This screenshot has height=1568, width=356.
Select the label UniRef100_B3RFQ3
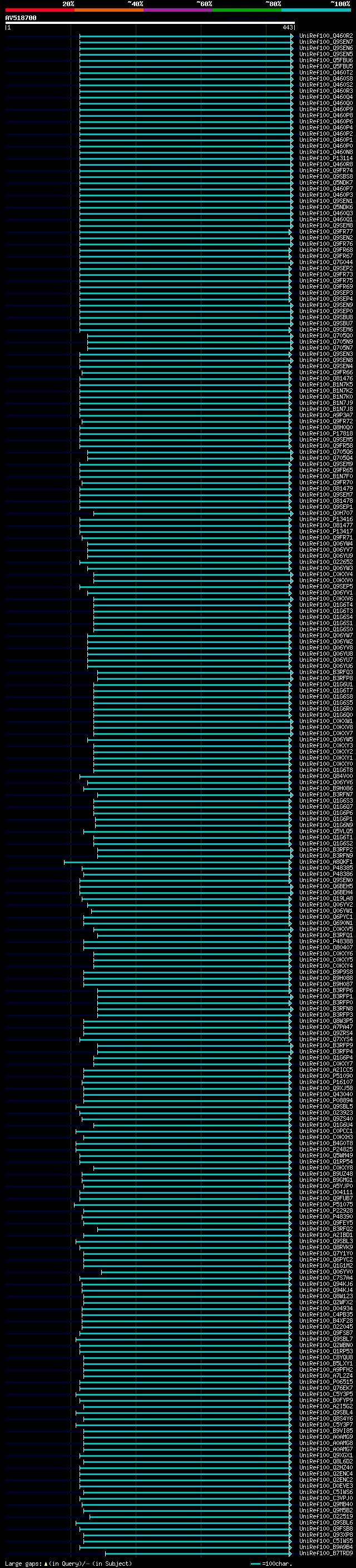[x=325, y=672]
